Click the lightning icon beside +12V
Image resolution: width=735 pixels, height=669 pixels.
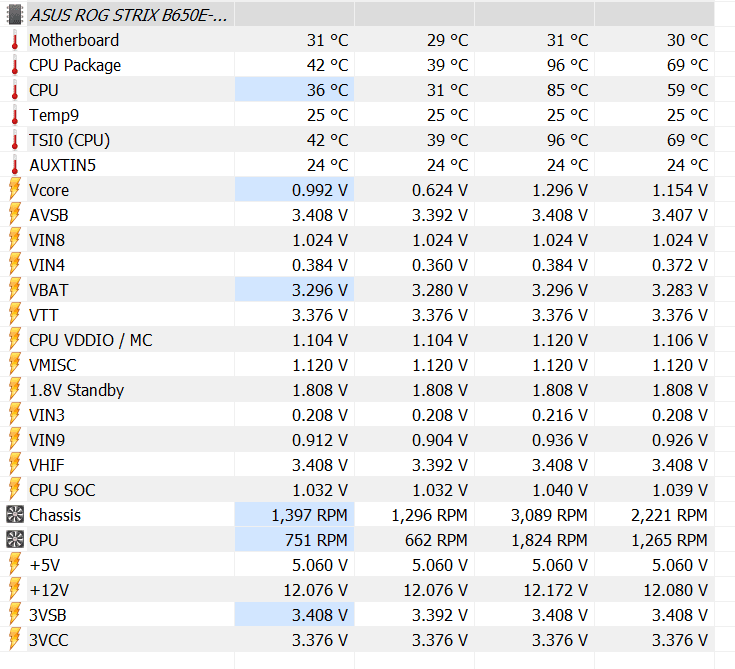pos(15,590)
